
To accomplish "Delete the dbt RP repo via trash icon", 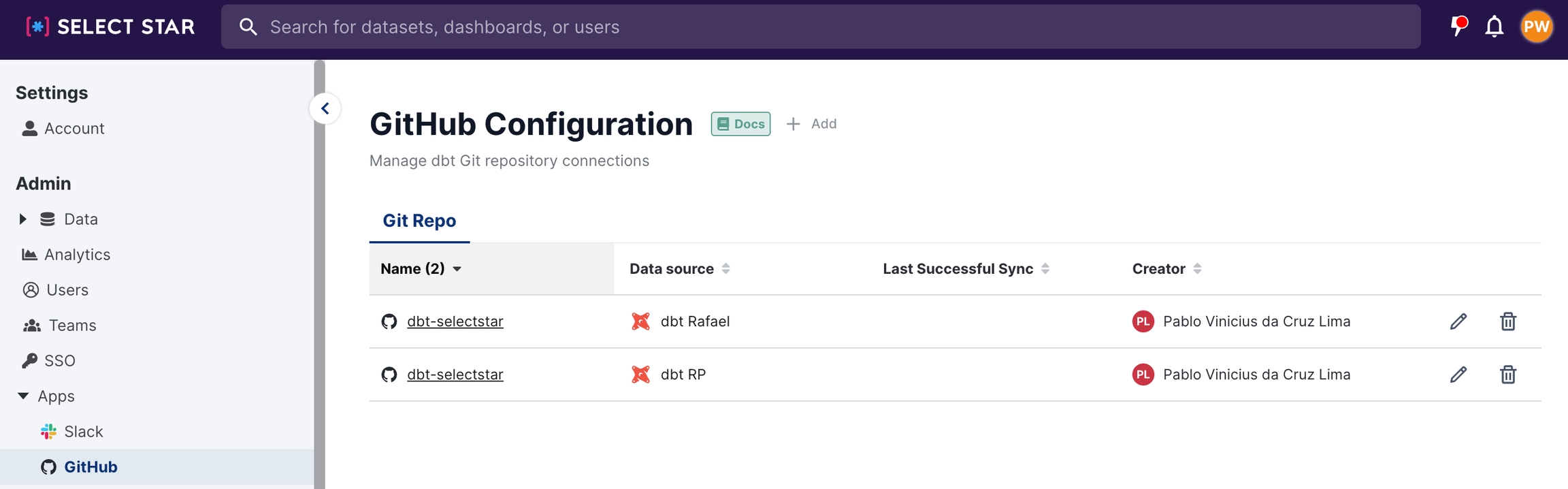I will coord(1507,375).
